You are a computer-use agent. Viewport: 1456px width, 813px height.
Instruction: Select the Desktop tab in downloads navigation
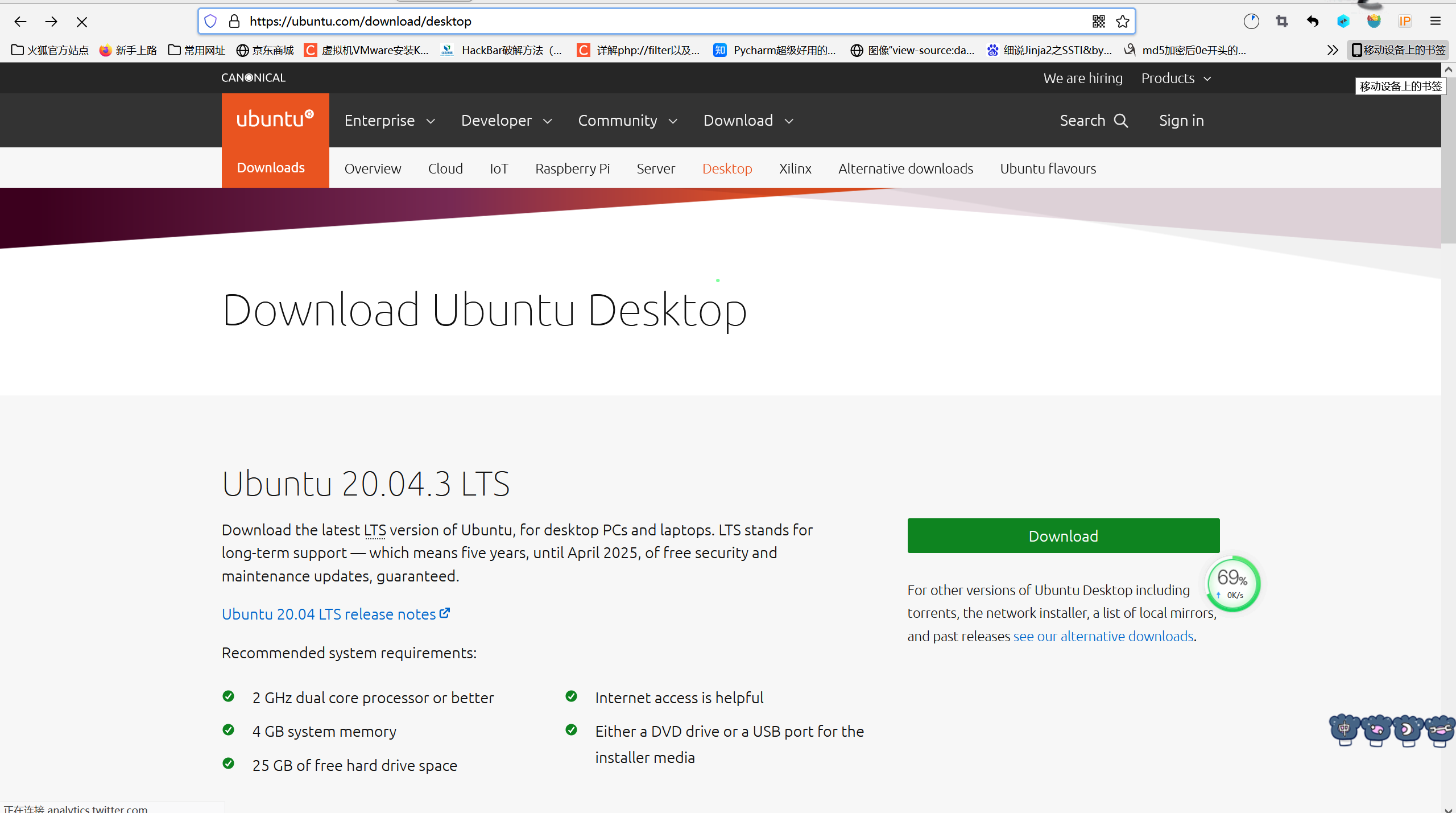[727, 168]
